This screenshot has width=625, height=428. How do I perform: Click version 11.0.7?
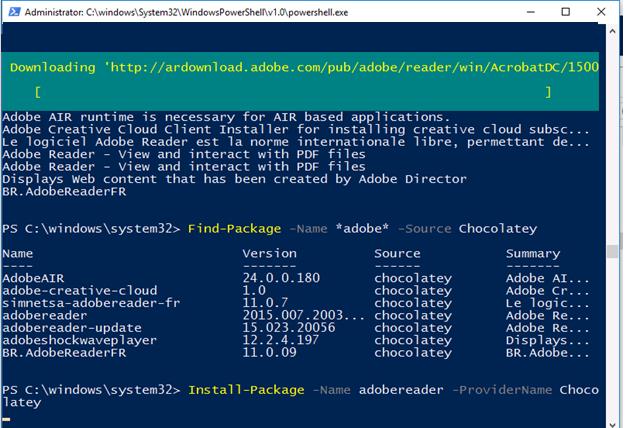[x=265, y=303]
